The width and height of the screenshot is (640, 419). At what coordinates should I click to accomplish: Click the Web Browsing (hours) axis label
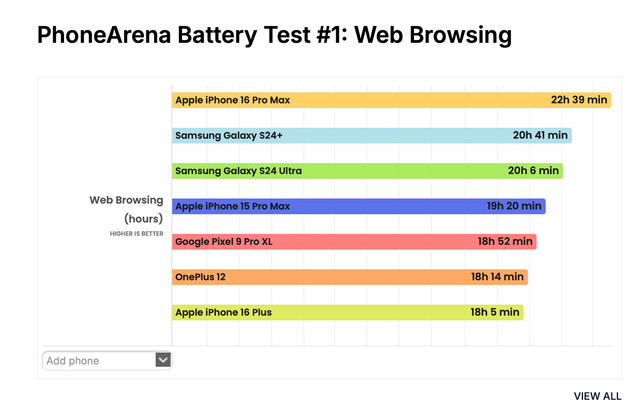coord(126,209)
